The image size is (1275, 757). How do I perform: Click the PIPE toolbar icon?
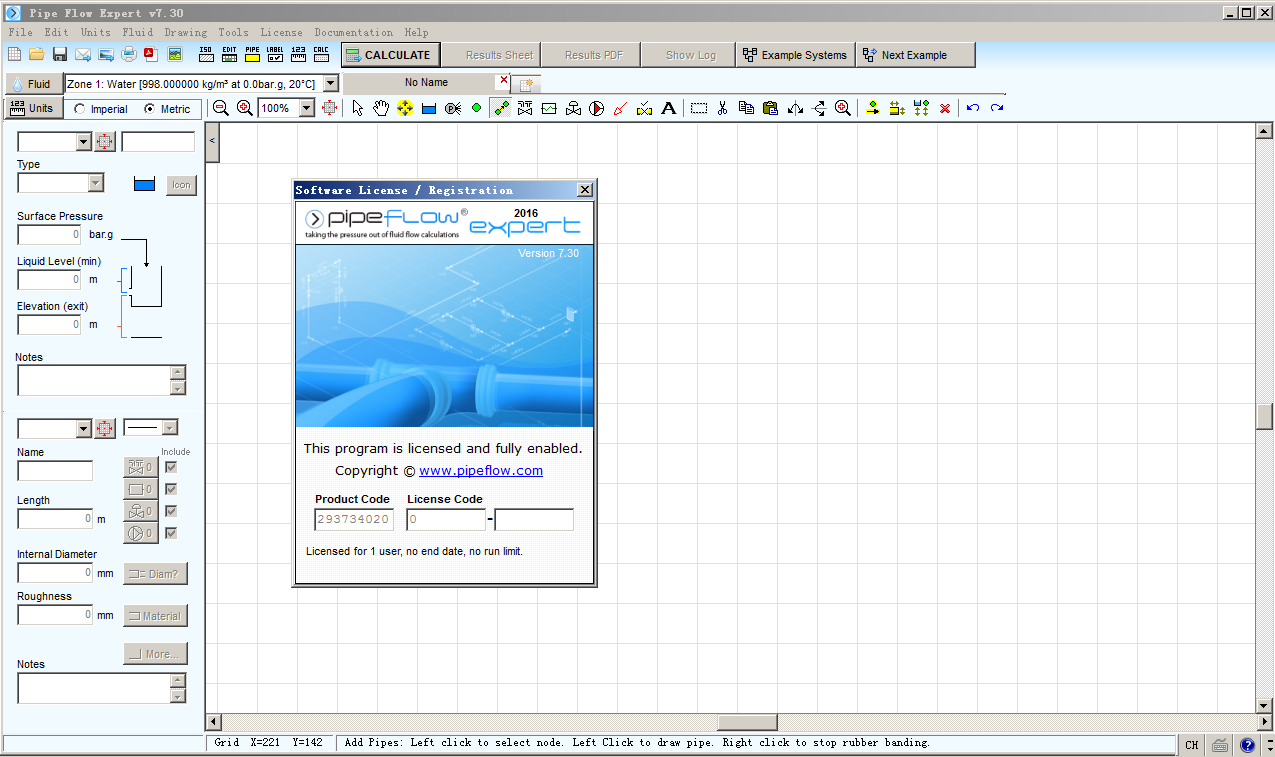(252, 54)
